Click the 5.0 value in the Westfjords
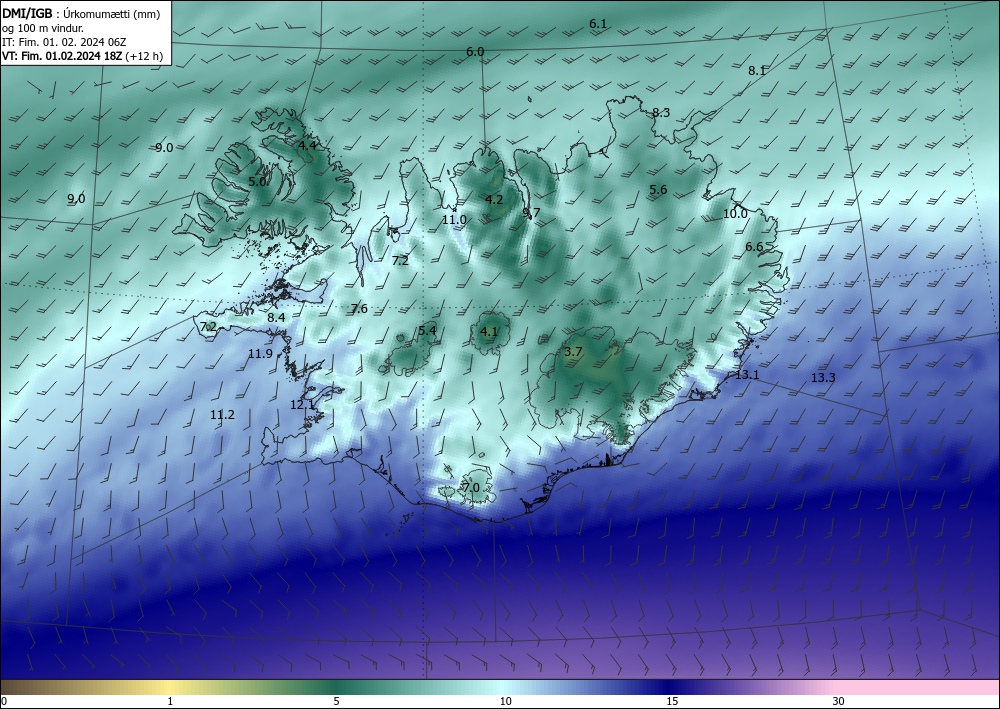Screen dimensions: 1000x709 [x=257, y=182]
